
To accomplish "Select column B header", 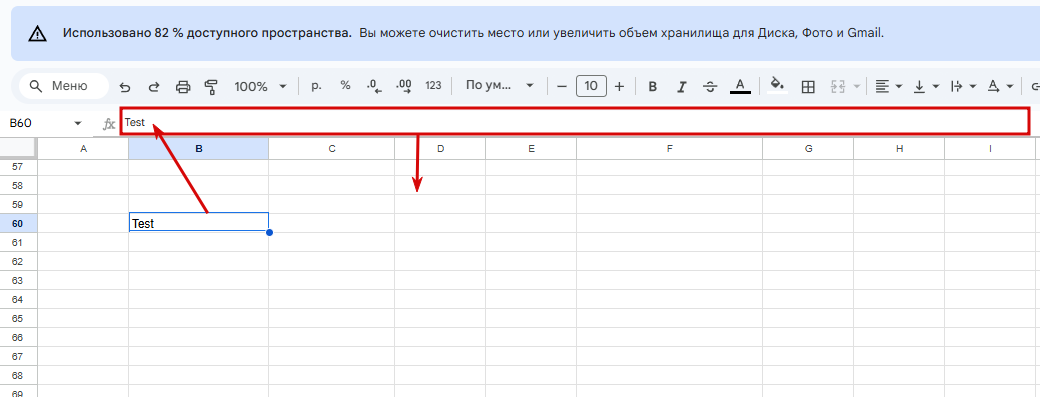I will point(198,149).
